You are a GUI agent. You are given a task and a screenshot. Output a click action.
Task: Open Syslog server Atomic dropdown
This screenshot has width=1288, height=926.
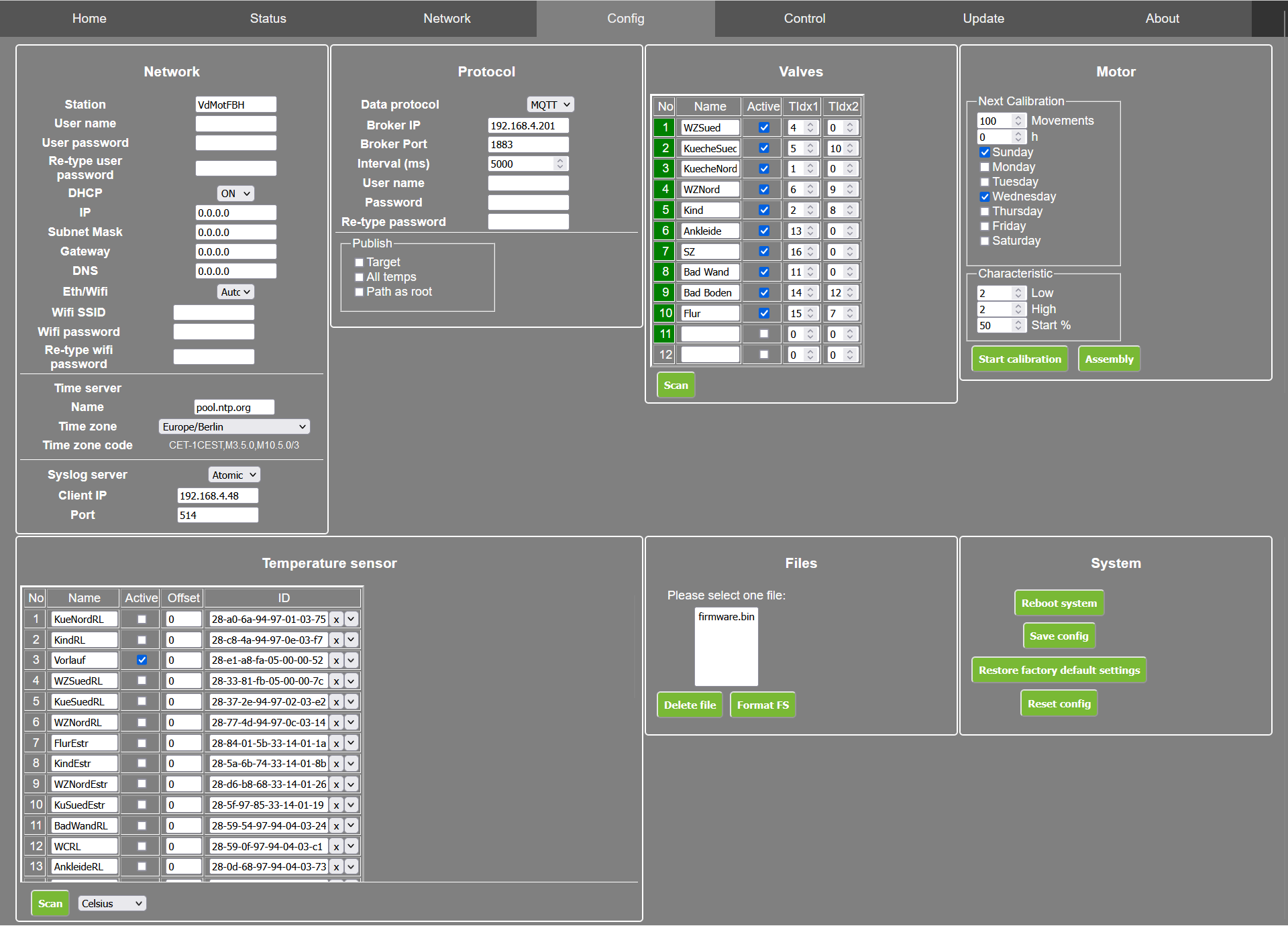pyautogui.click(x=234, y=475)
